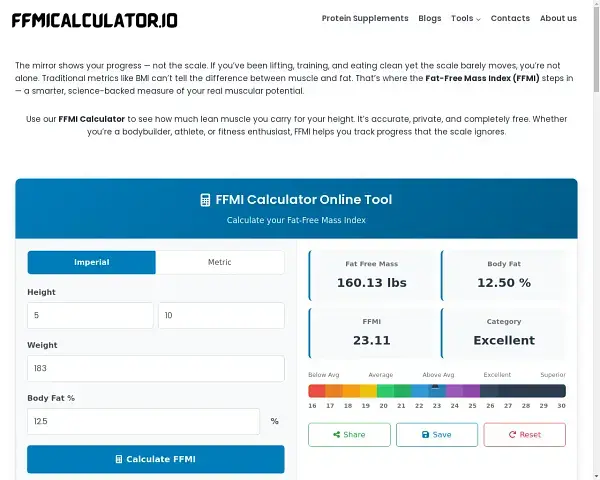Focus the Body Fat % input field
This screenshot has width=600, height=480.
click(143, 422)
